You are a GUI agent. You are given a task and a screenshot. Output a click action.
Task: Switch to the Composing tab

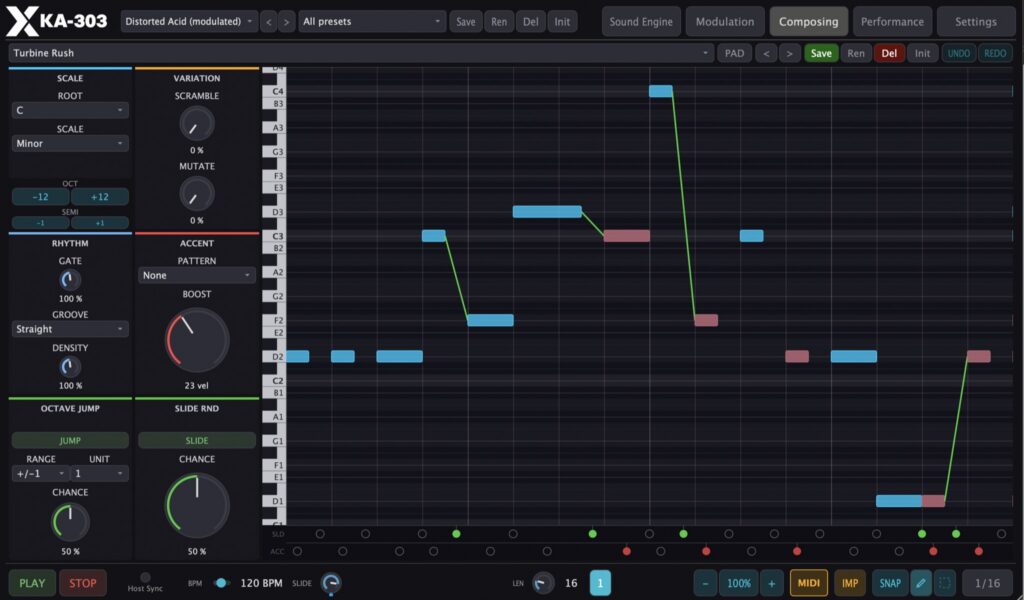coord(808,22)
